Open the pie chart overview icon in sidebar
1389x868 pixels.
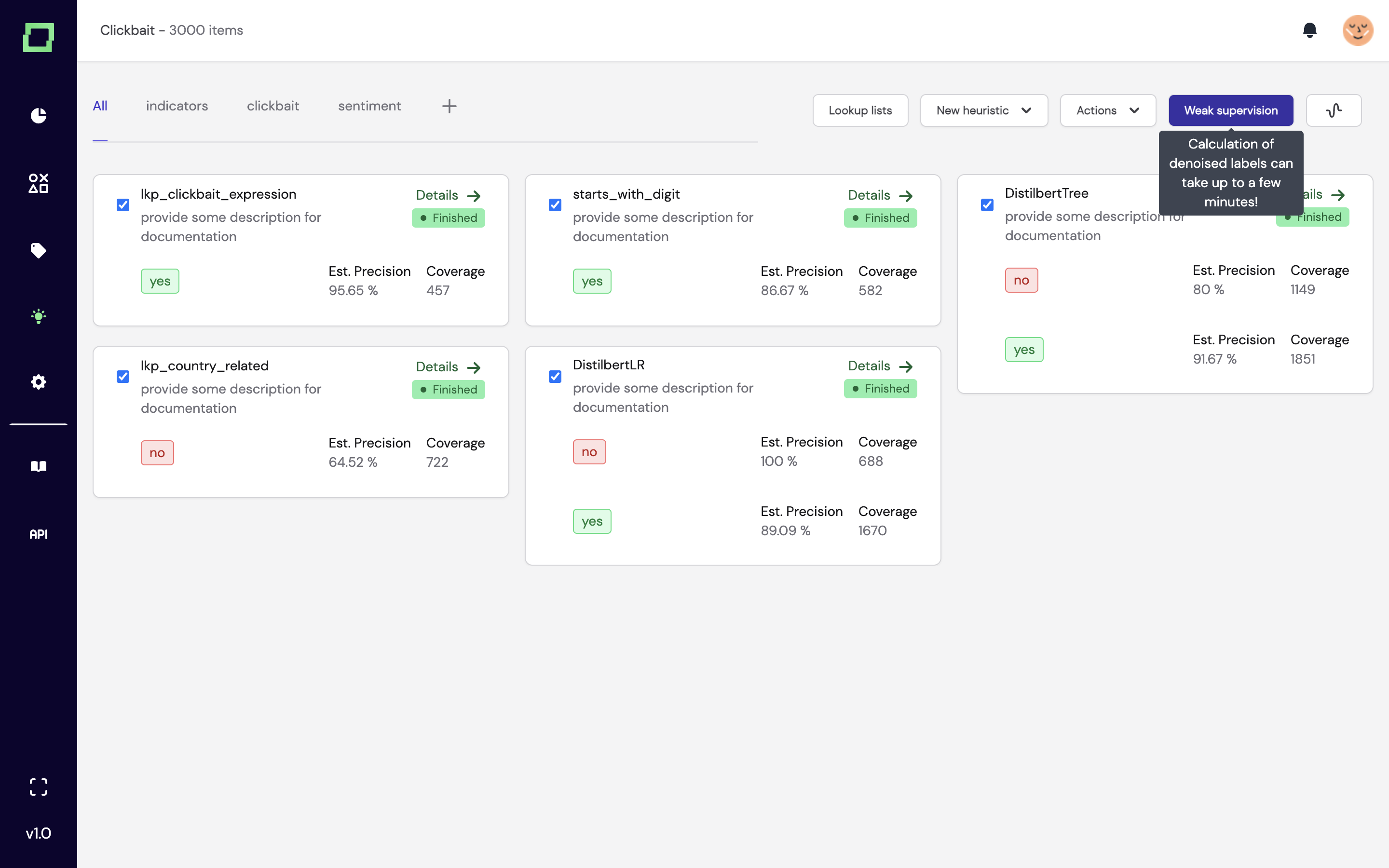39,115
